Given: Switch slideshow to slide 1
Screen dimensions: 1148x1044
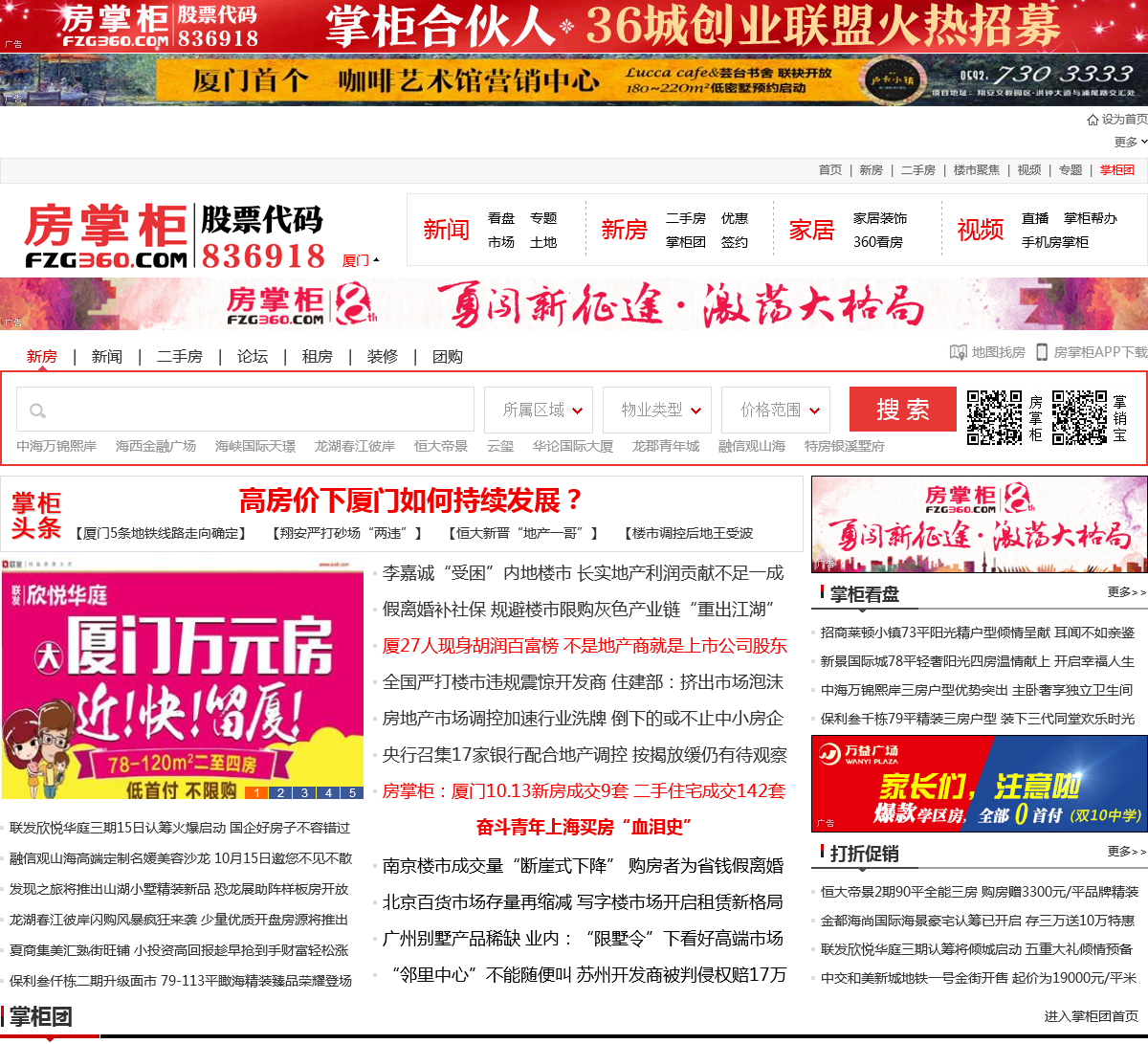Looking at the screenshot, I should point(256,792).
